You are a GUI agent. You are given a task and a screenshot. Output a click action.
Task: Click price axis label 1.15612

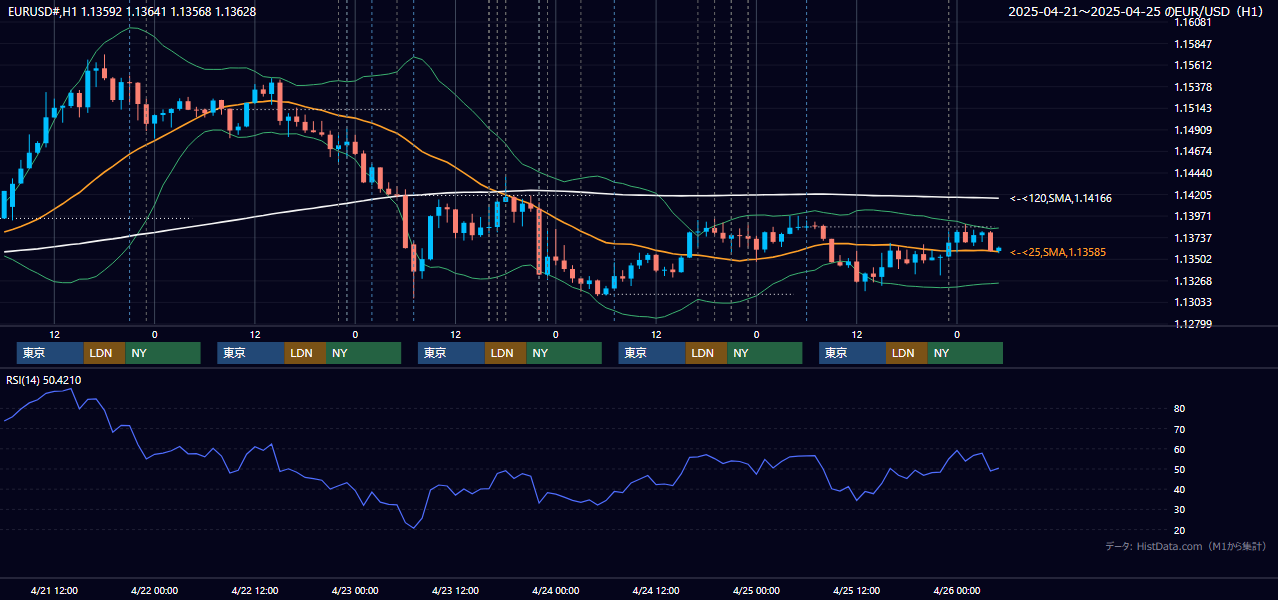(1194, 65)
